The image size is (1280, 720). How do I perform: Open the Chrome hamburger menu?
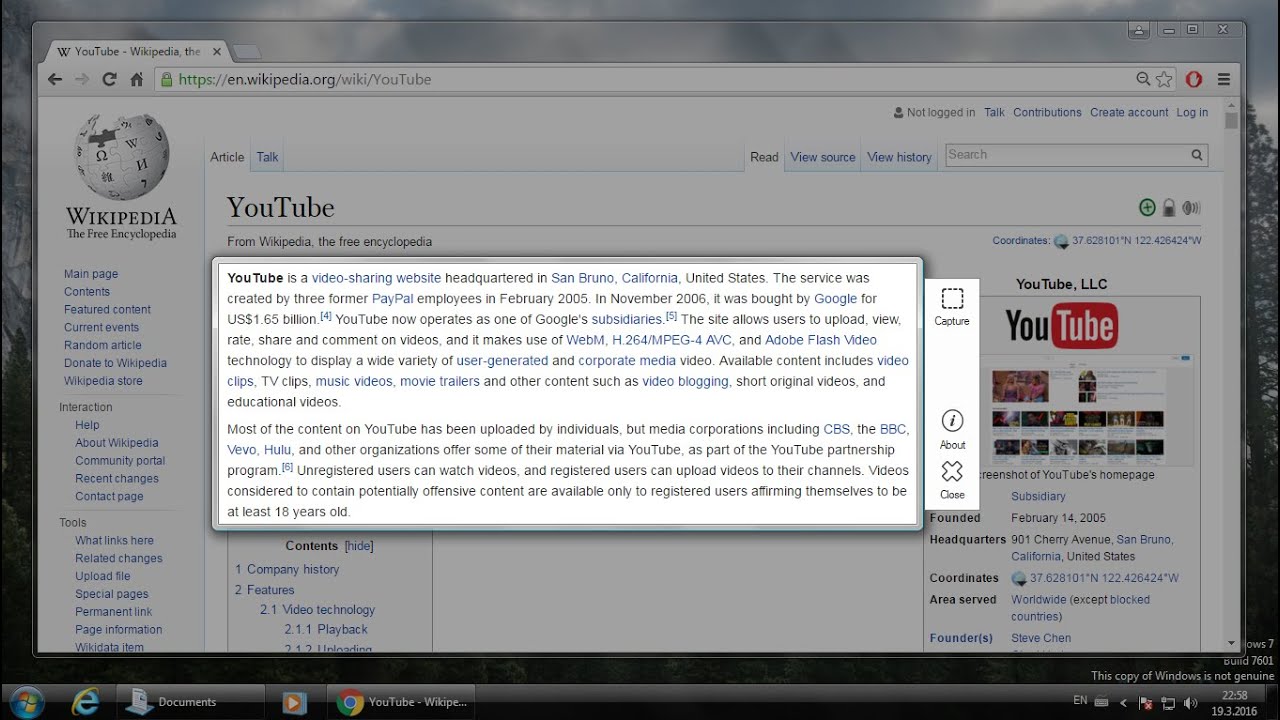1224,79
